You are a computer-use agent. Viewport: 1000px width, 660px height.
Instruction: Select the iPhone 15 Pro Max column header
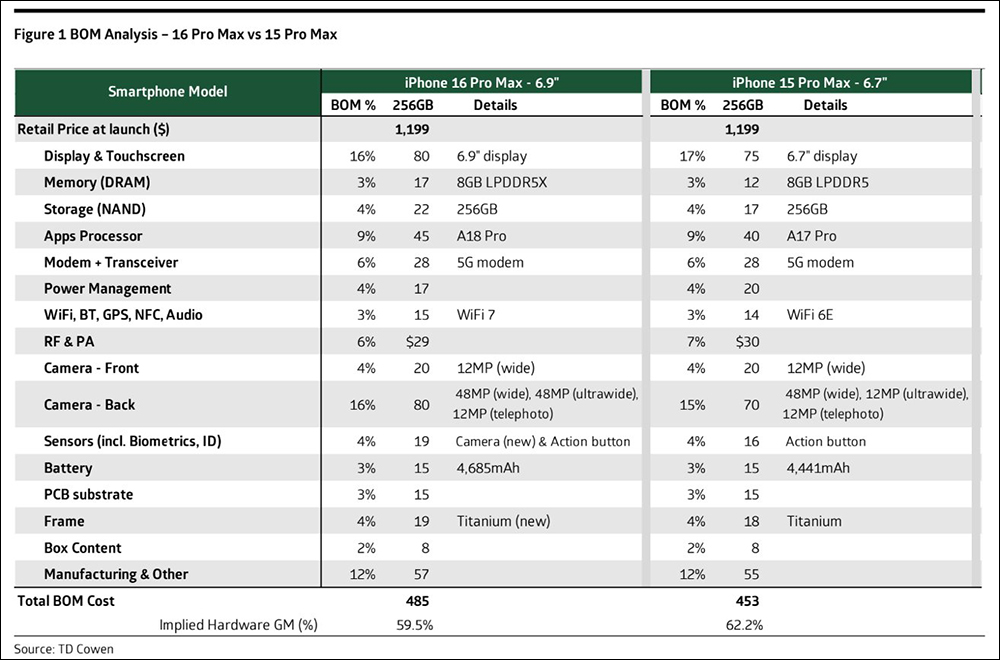click(810, 83)
